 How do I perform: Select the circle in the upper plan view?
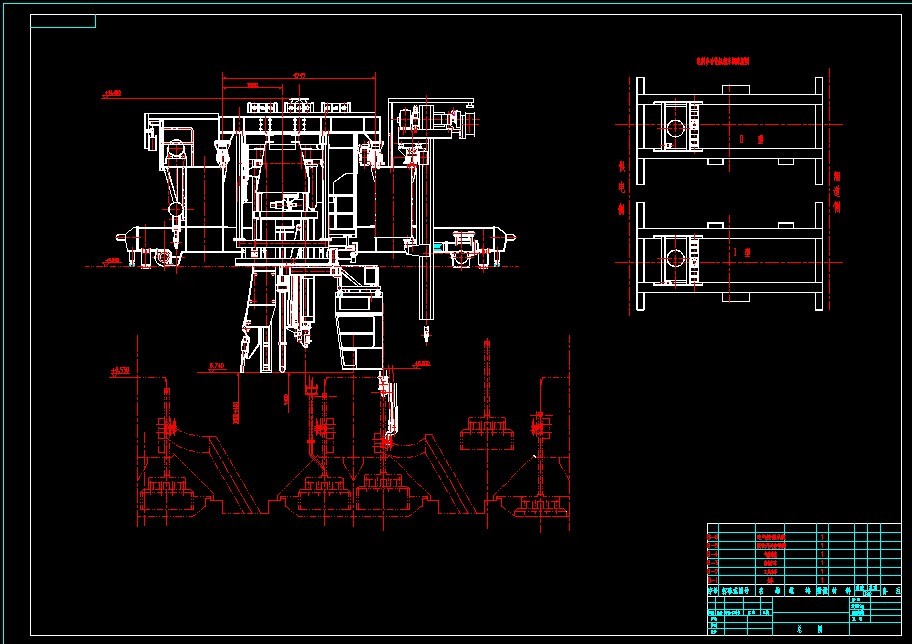pos(676,128)
